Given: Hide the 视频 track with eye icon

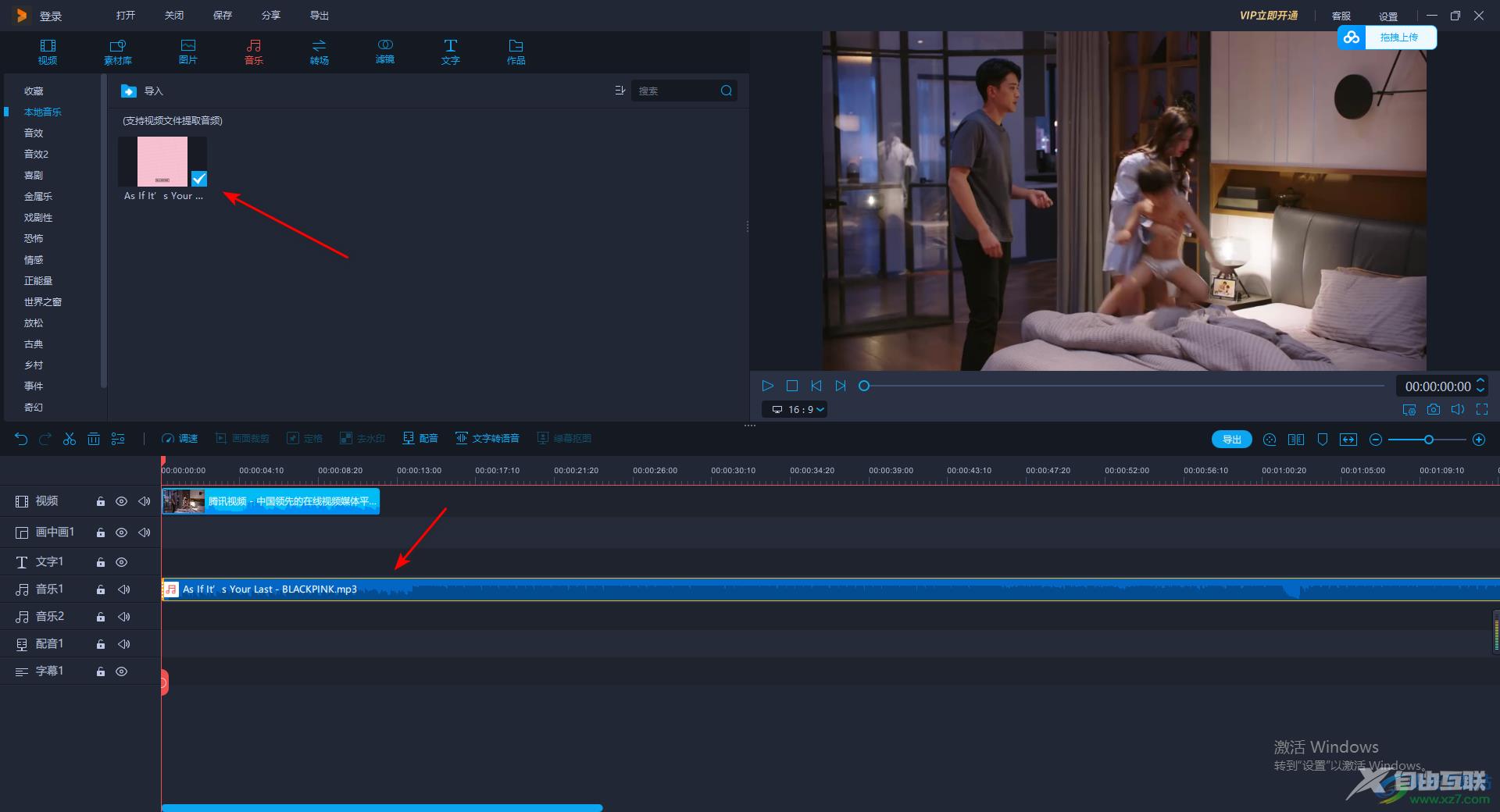Looking at the screenshot, I should pyautogui.click(x=122, y=502).
